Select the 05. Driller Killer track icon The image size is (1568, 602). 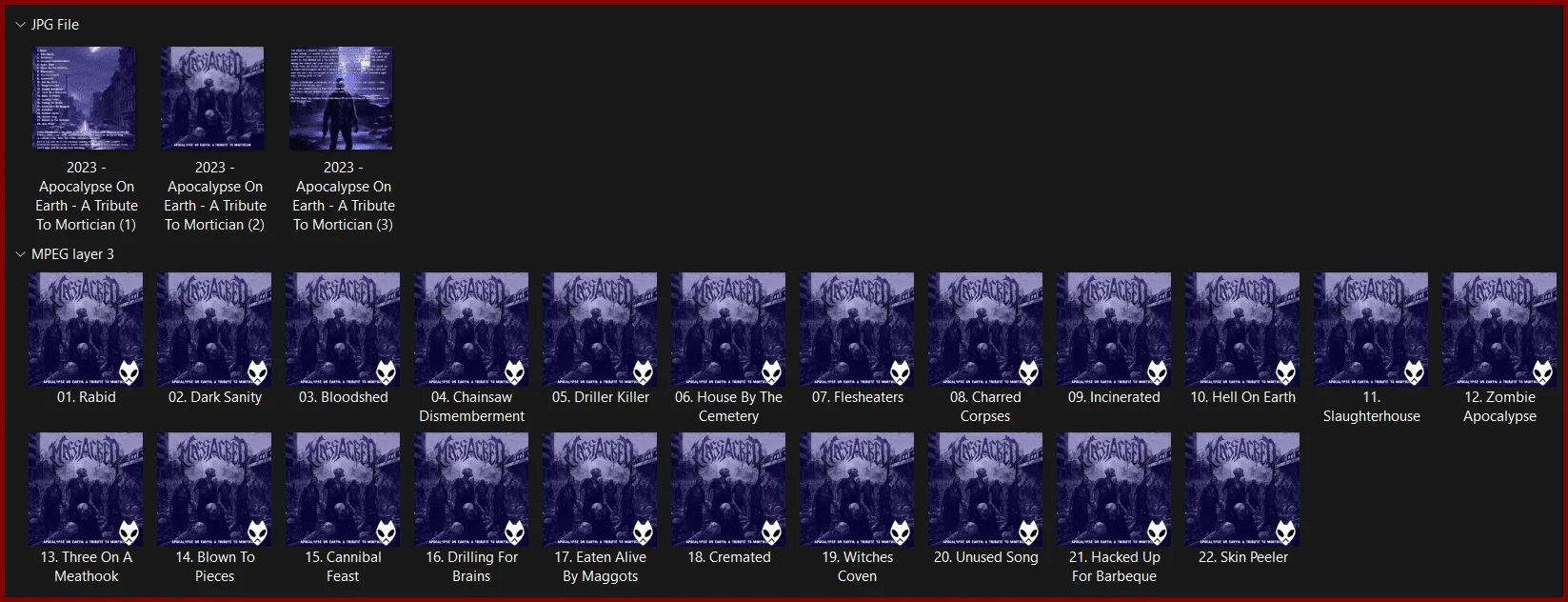pos(600,330)
